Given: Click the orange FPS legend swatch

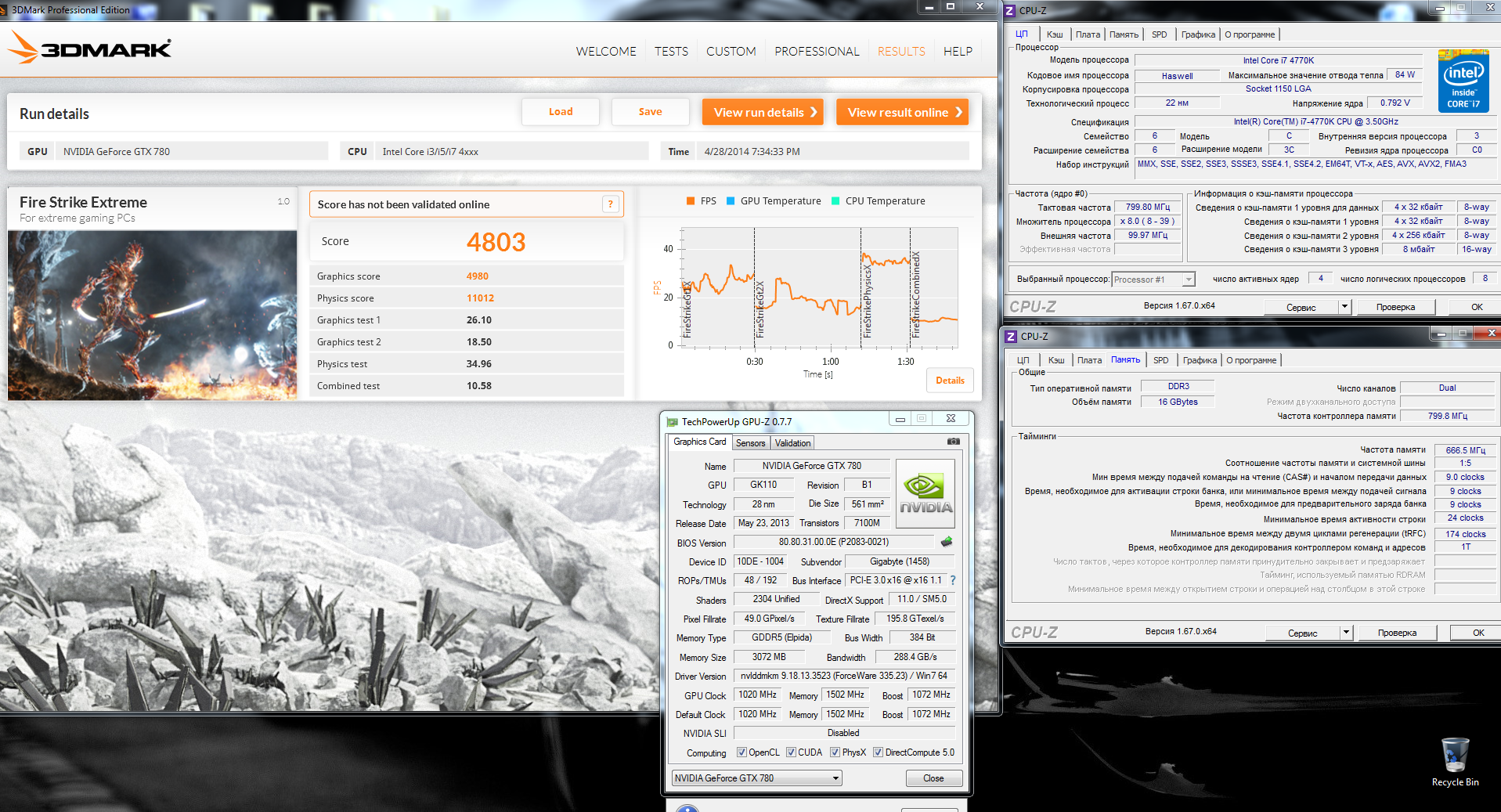Looking at the screenshot, I should [691, 201].
